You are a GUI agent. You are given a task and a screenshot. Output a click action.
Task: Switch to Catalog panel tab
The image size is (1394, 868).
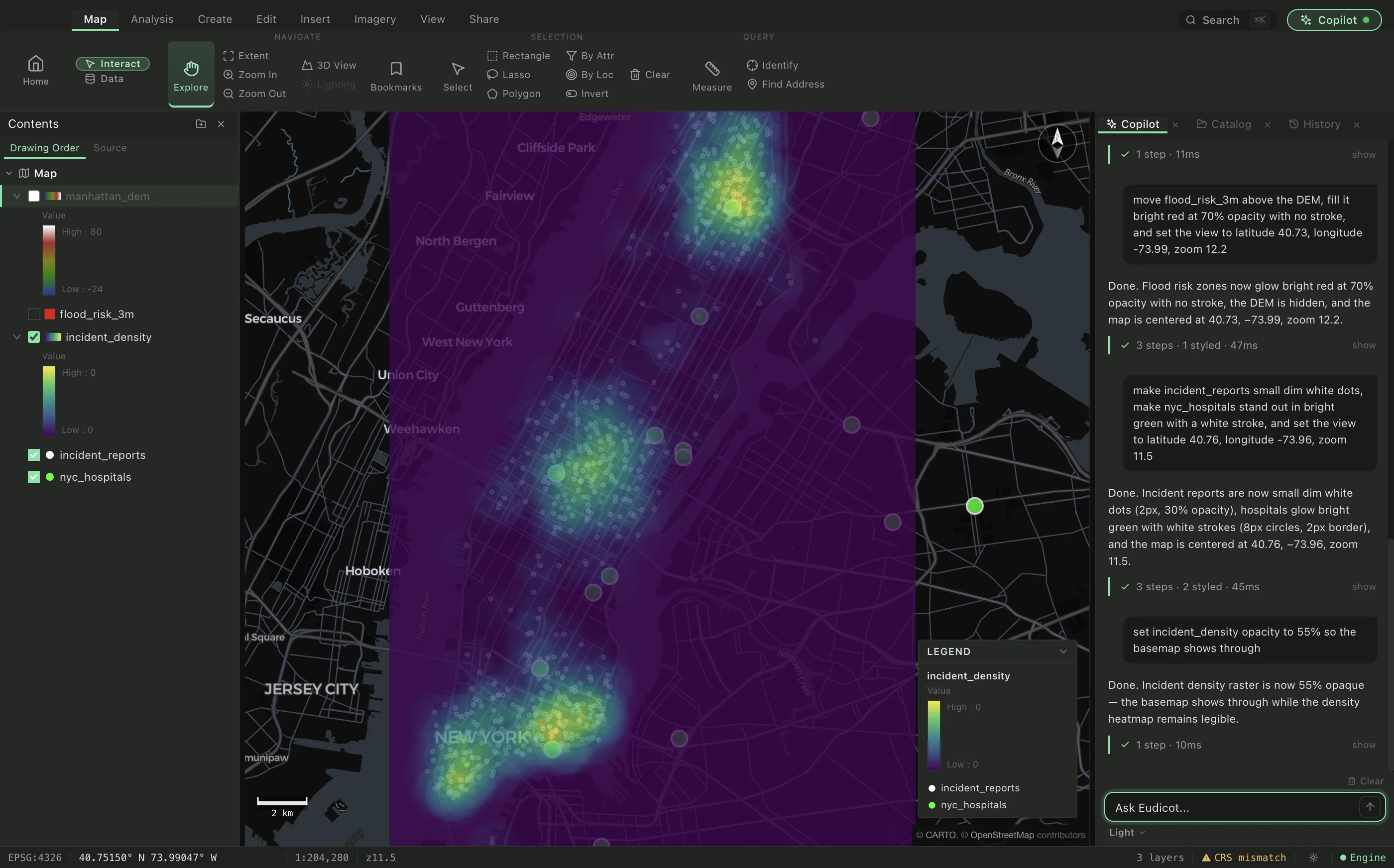pos(1224,124)
